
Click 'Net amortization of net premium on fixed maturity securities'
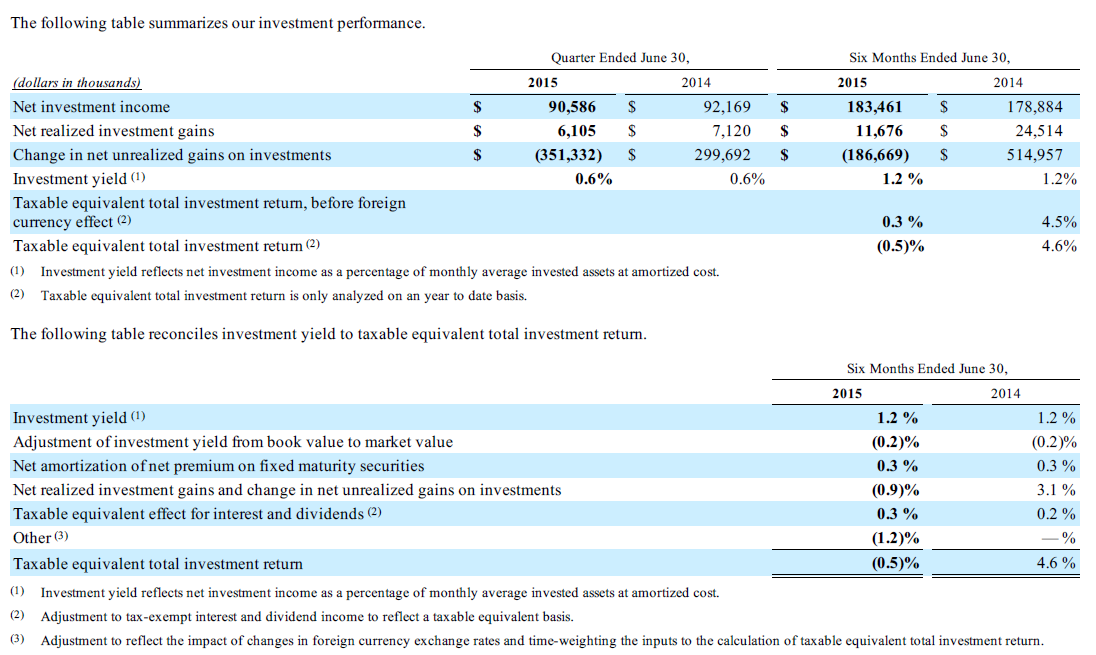click(x=218, y=466)
